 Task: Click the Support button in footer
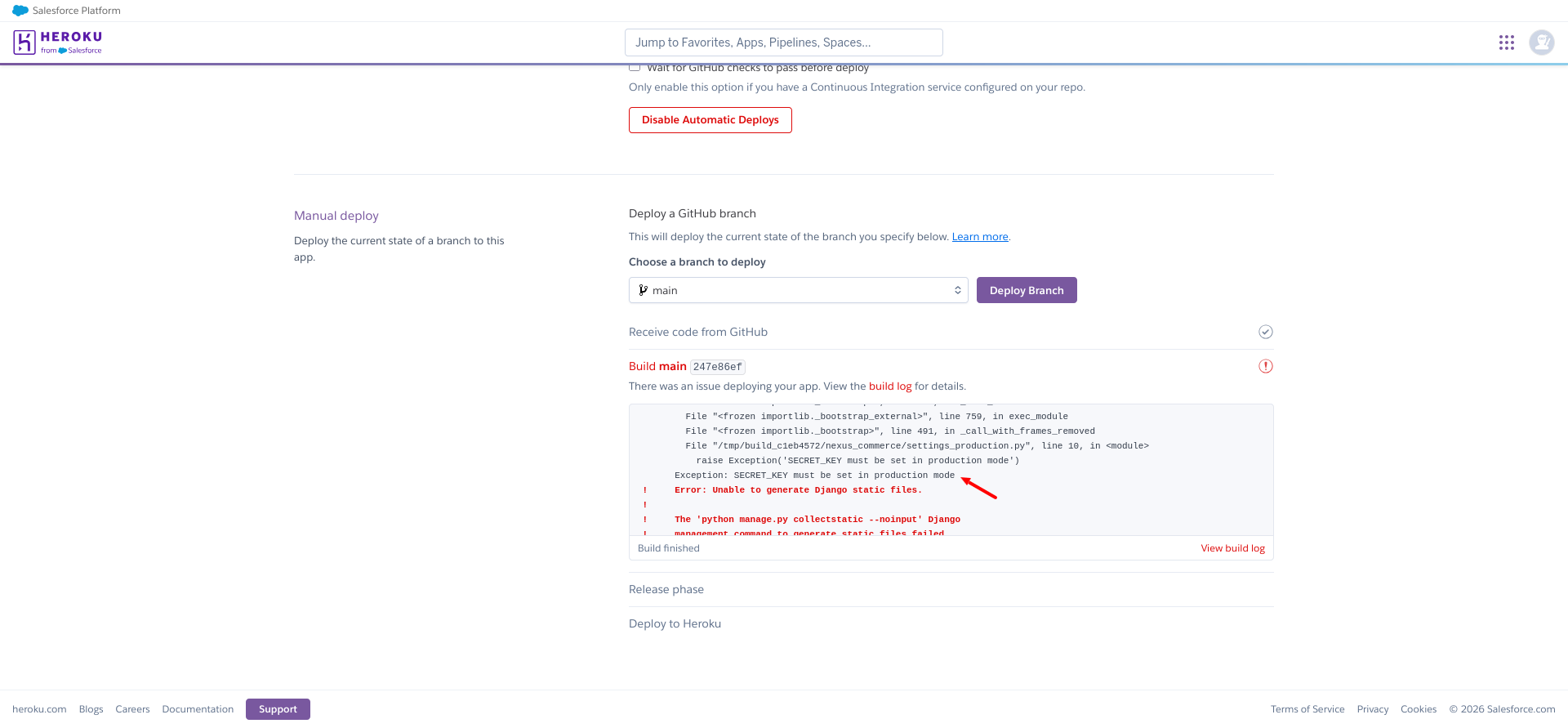coord(278,709)
